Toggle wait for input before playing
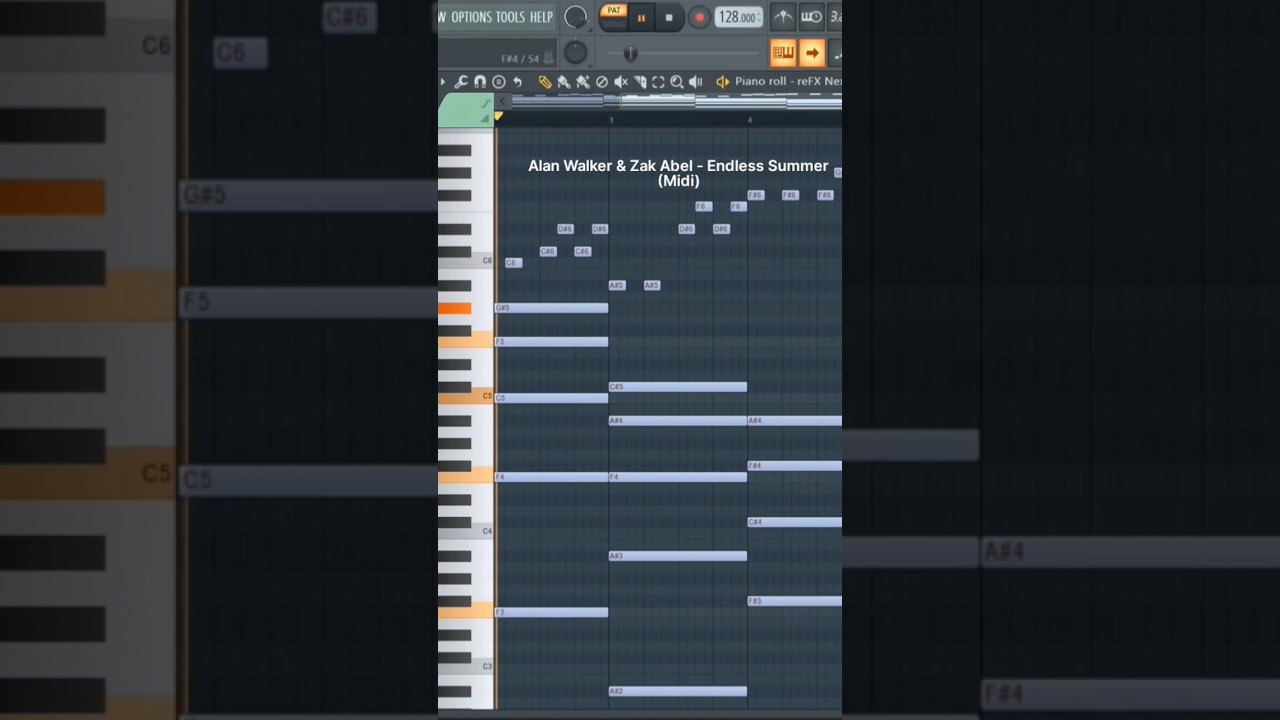The height and width of the screenshot is (720, 1280). tap(812, 17)
